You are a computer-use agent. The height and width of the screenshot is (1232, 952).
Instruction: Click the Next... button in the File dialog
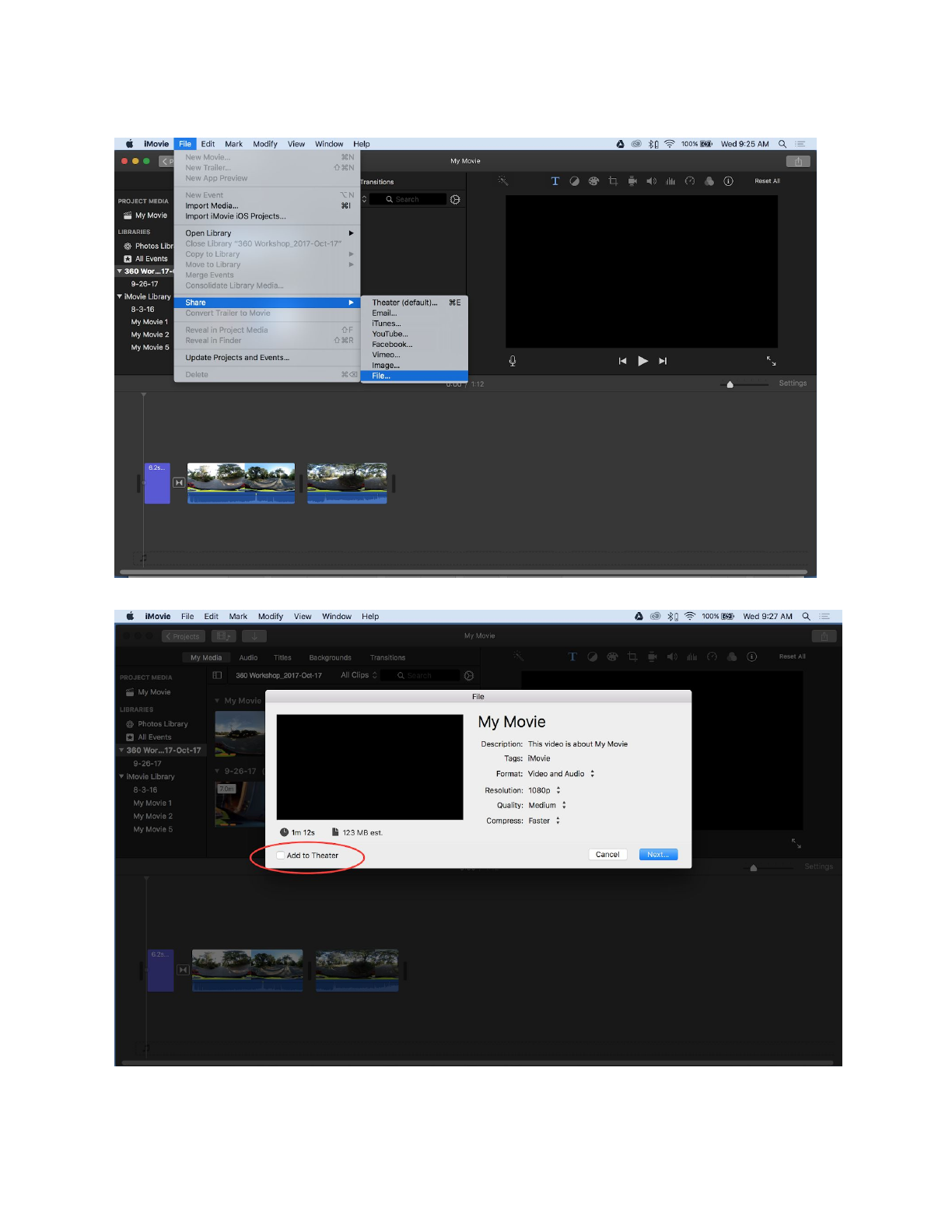coord(658,855)
